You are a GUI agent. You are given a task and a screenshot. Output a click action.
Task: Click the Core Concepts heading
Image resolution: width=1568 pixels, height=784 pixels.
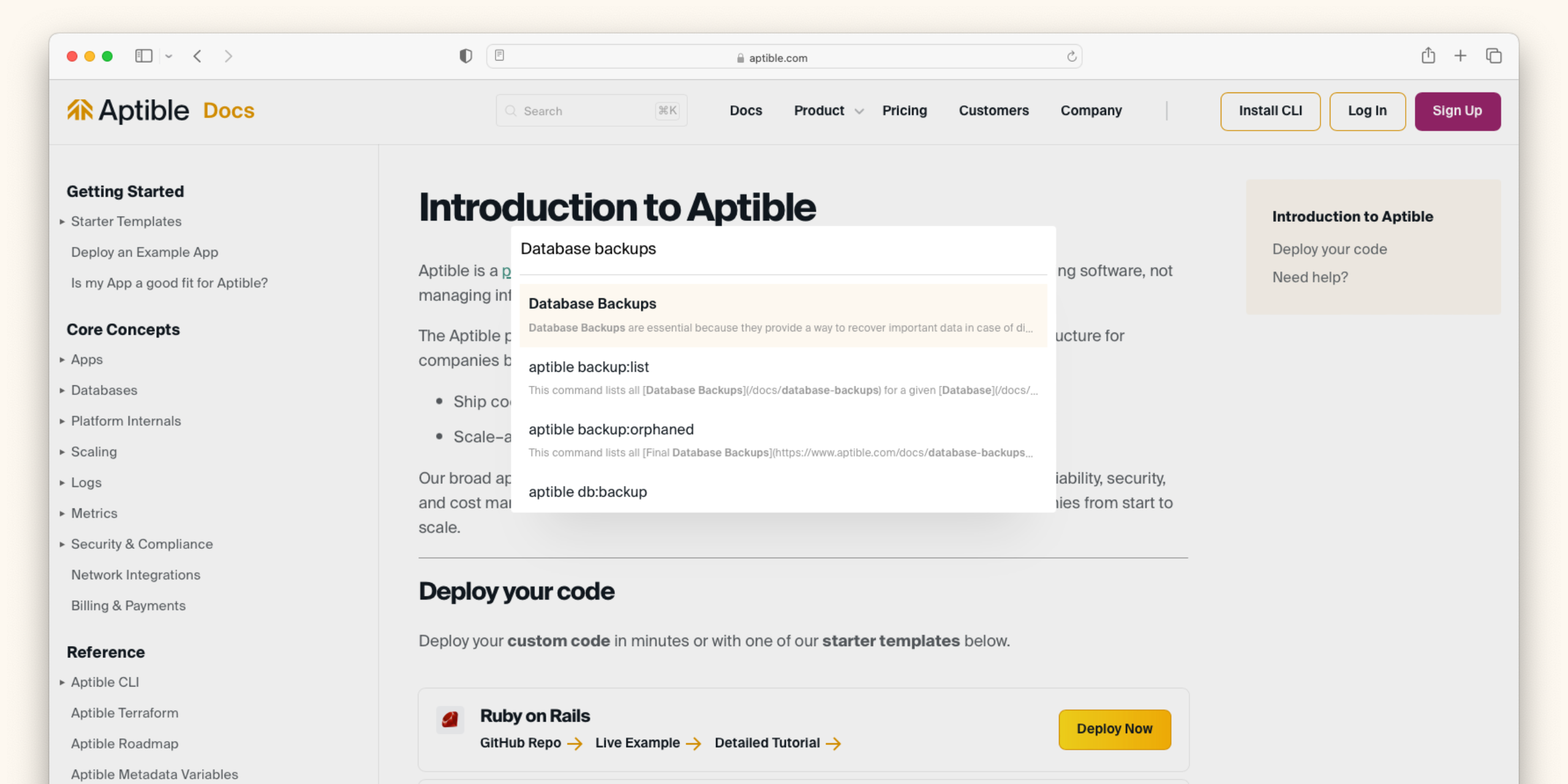tap(123, 330)
